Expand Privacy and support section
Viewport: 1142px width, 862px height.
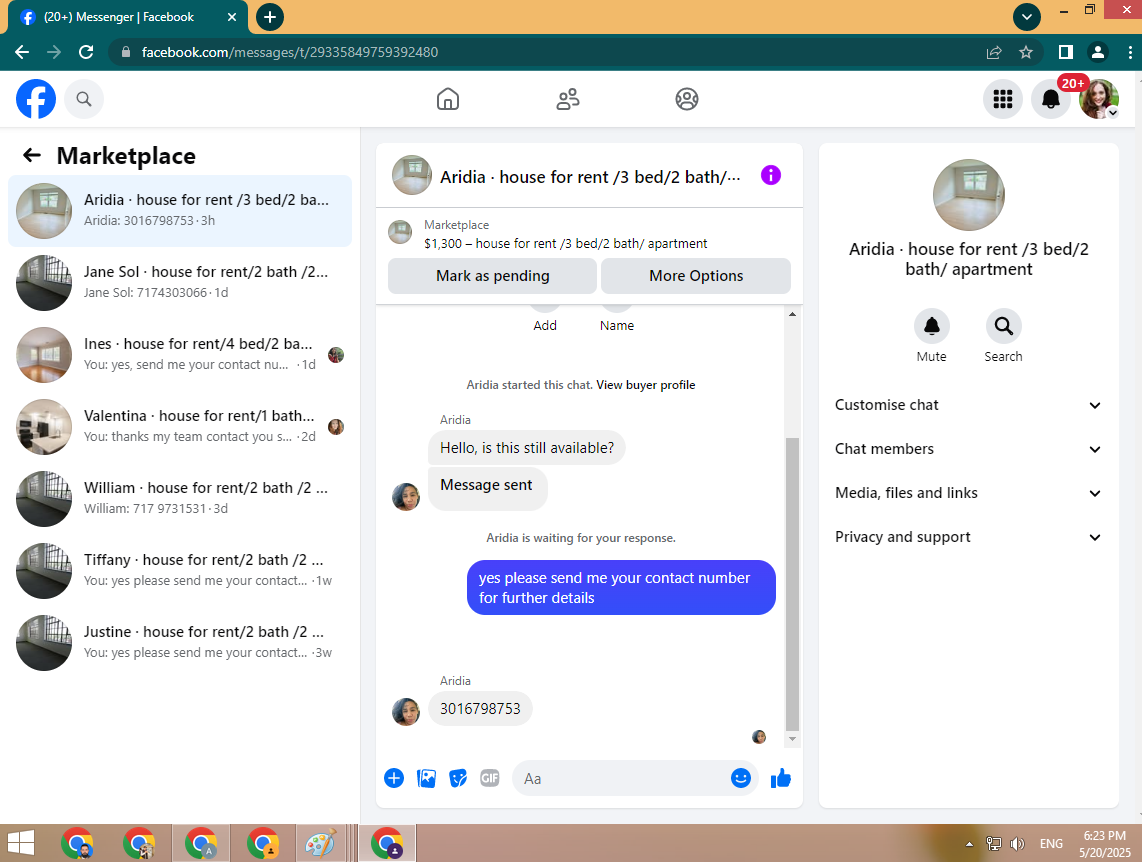tap(968, 537)
